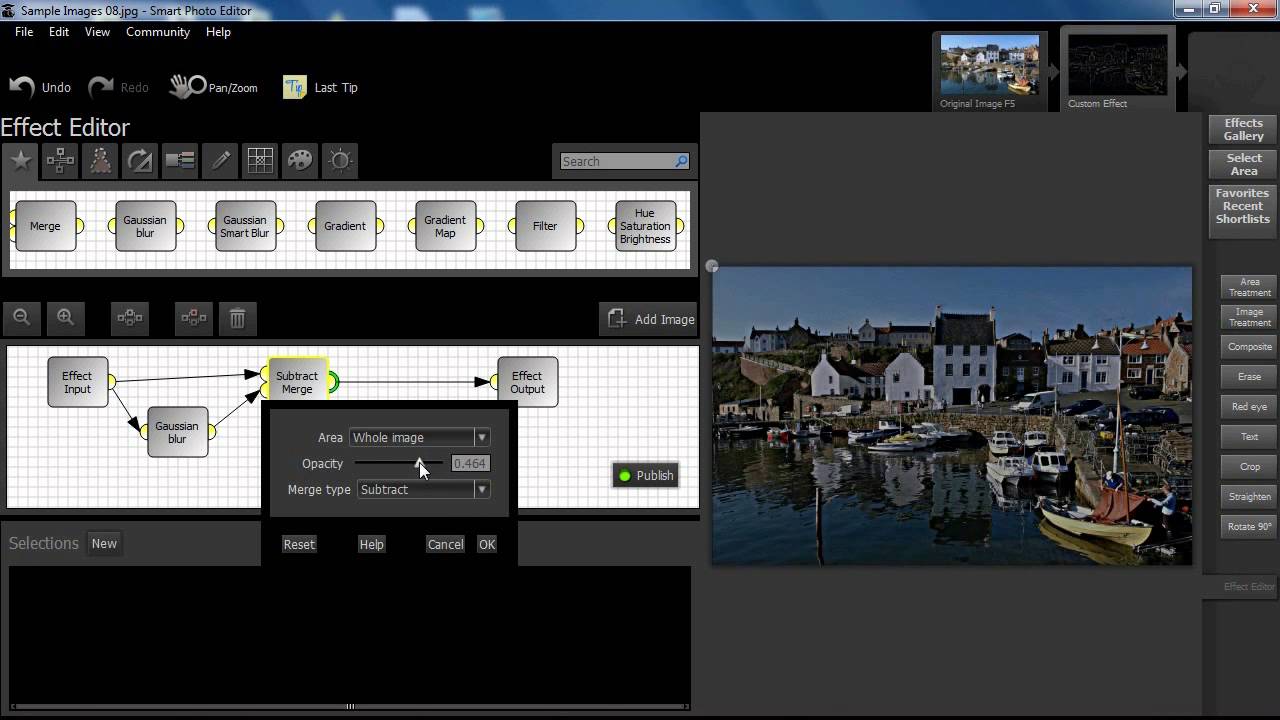Open the Community menu
The image size is (1280, 720).
tap(158, 32)
